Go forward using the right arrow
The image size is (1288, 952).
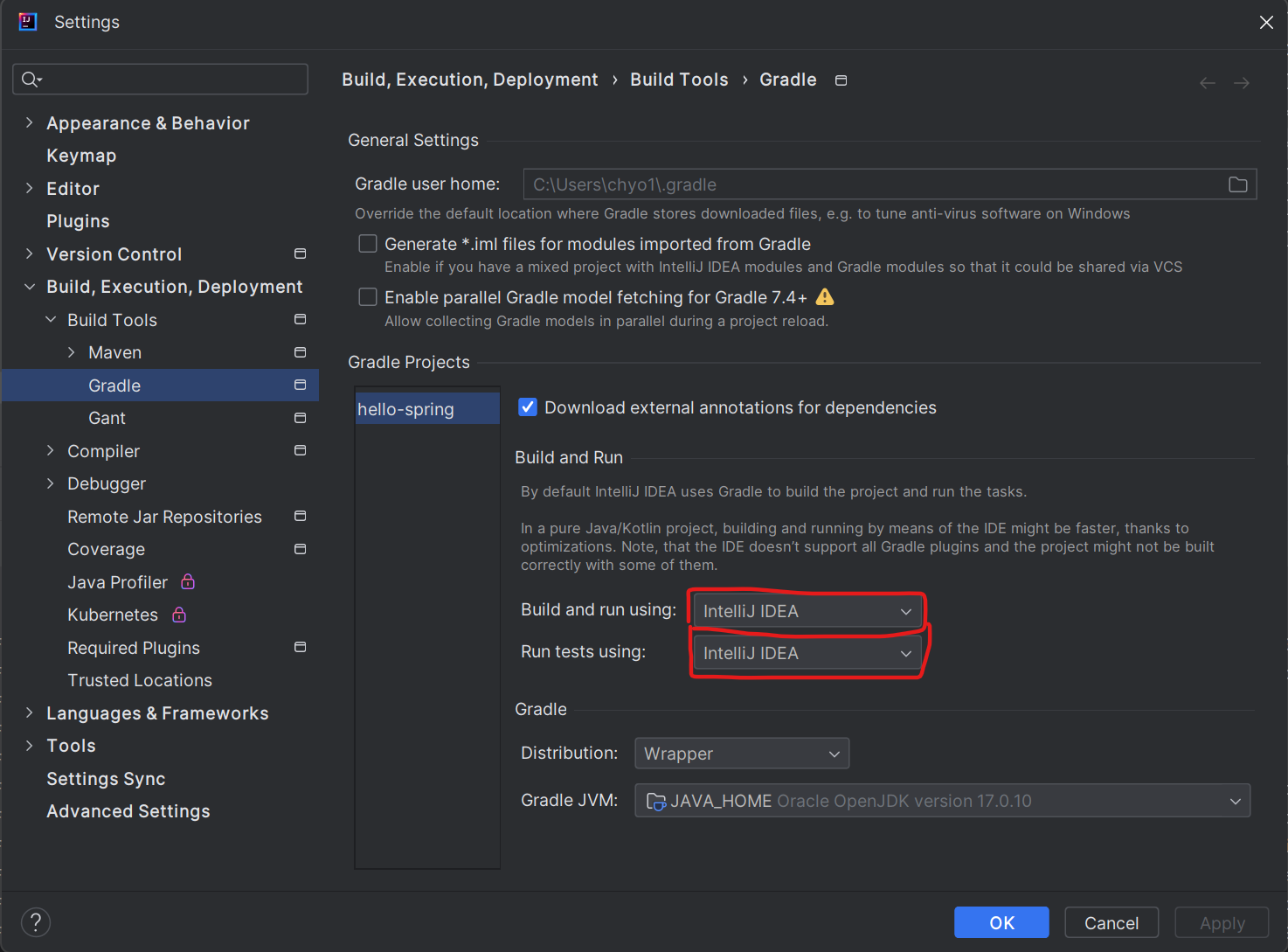1242,83
